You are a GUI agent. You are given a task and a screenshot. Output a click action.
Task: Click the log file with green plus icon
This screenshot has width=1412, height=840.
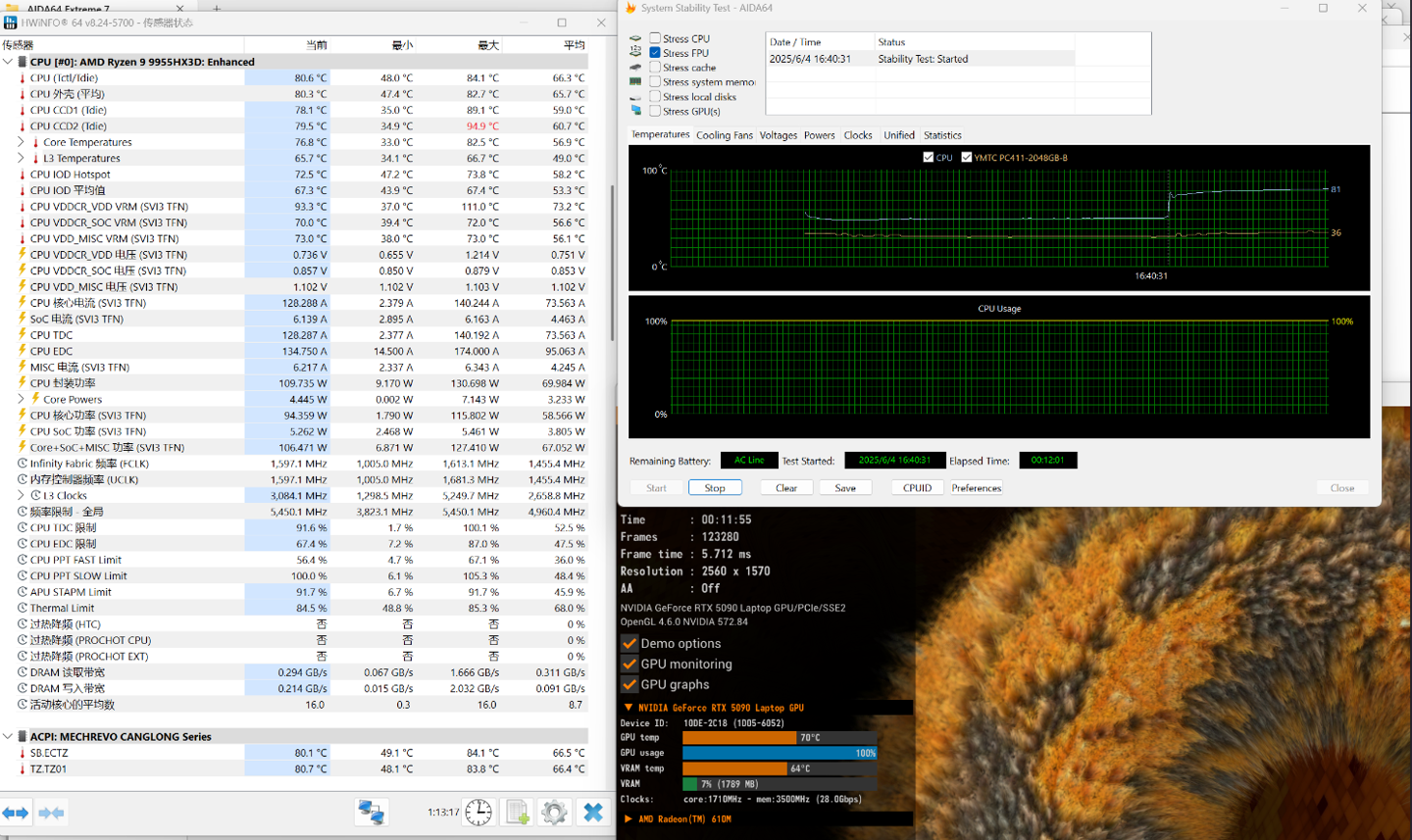coord(517,813)
